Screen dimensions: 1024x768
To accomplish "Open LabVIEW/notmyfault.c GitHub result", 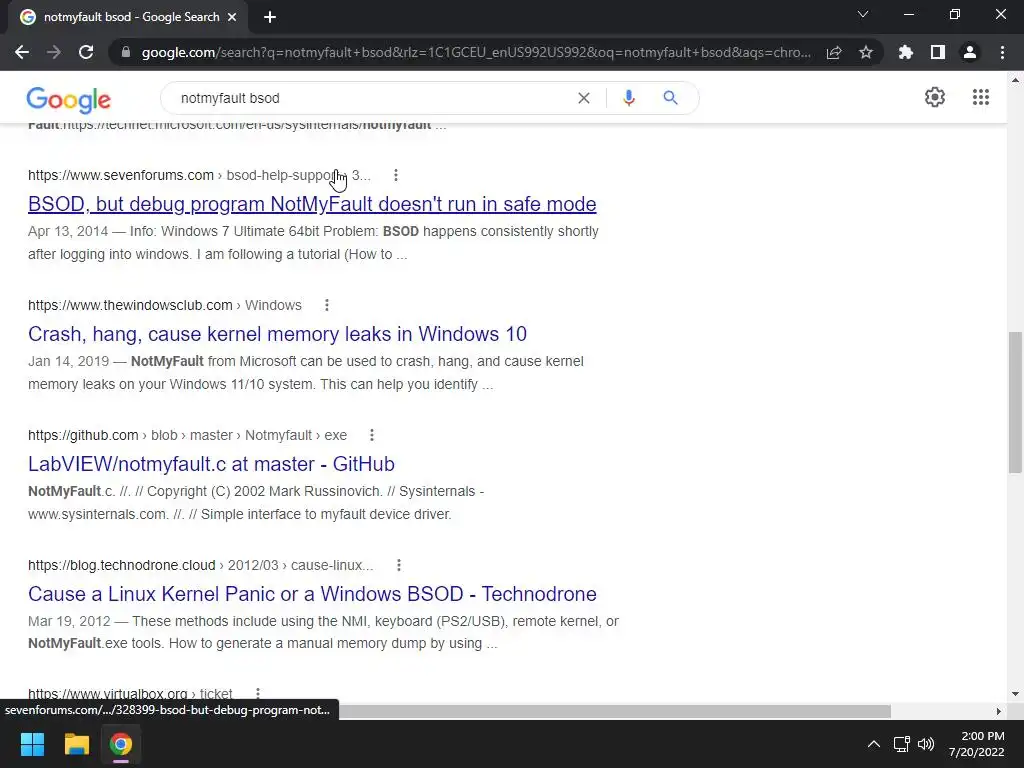I will 212,464.
